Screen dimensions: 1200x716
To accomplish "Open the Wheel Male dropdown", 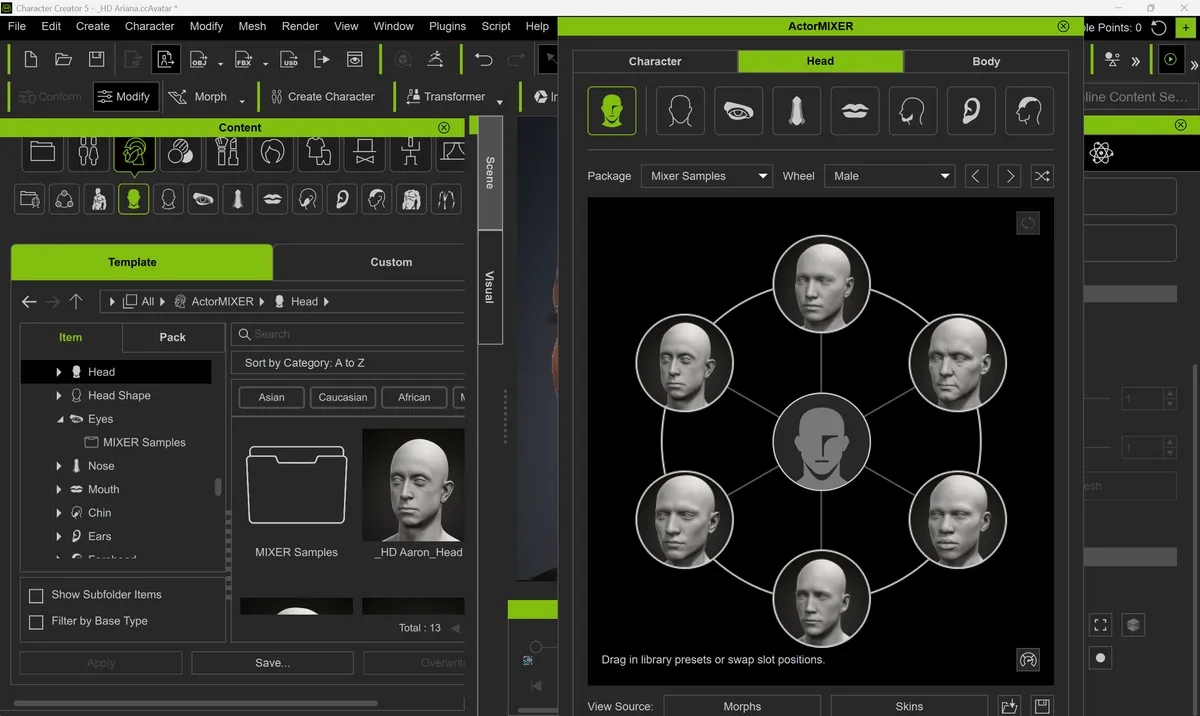I will 890,176.
